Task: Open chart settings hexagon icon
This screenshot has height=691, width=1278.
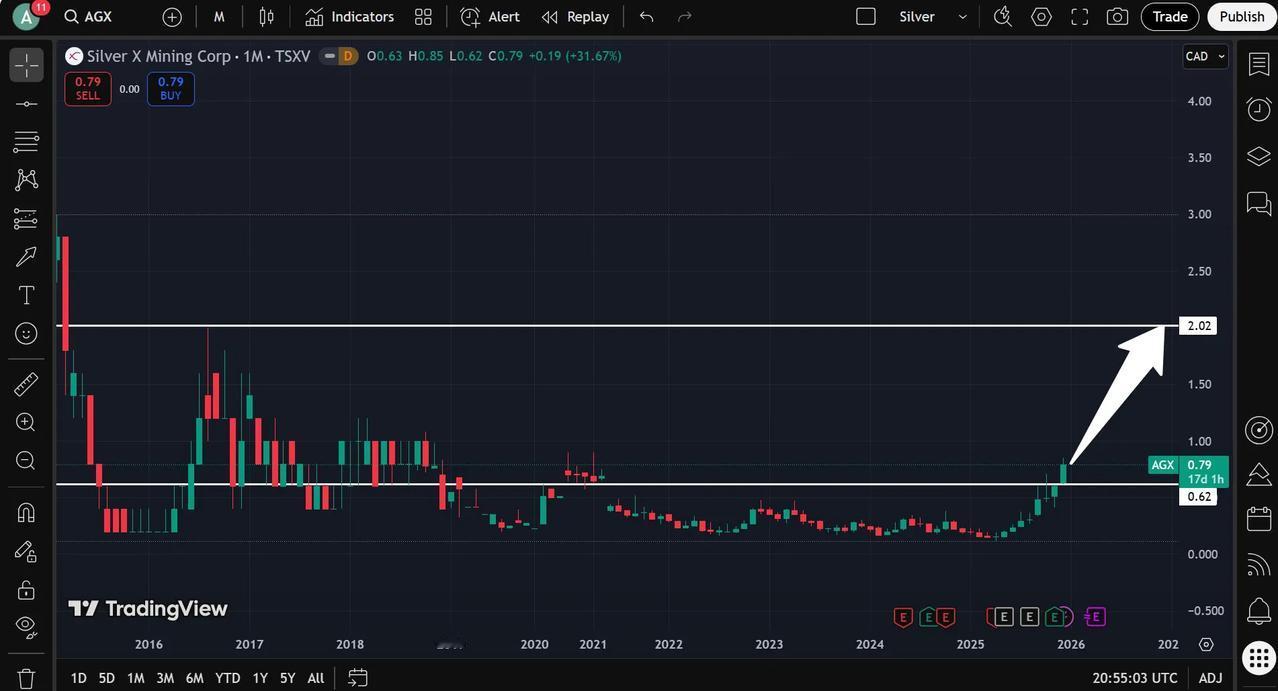Action: click(1041, 17)
